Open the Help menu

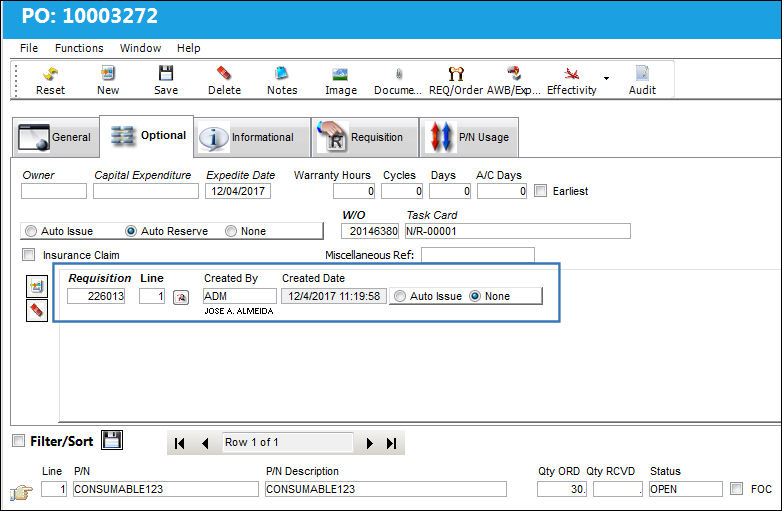tap(189, 48)
